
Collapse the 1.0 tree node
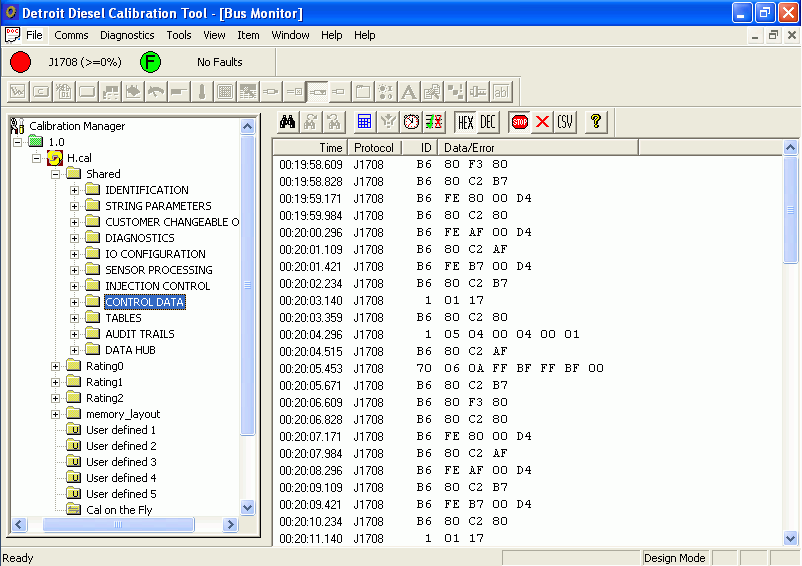[18, 142]
